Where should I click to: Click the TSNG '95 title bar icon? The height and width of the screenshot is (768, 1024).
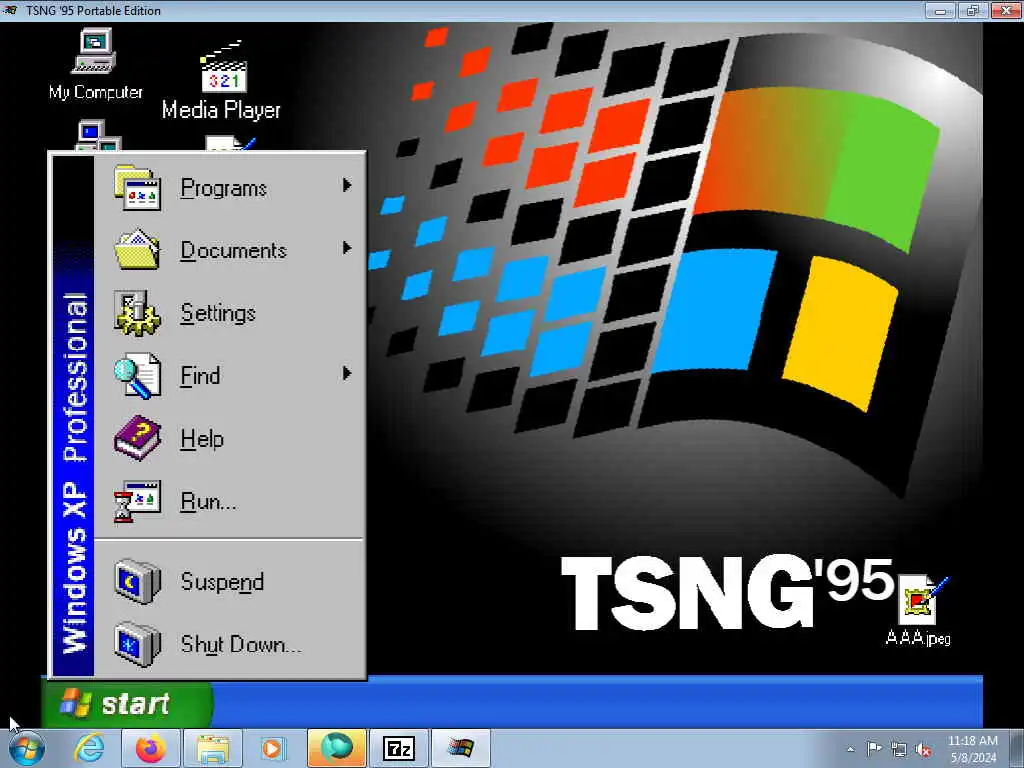(11, 10)
